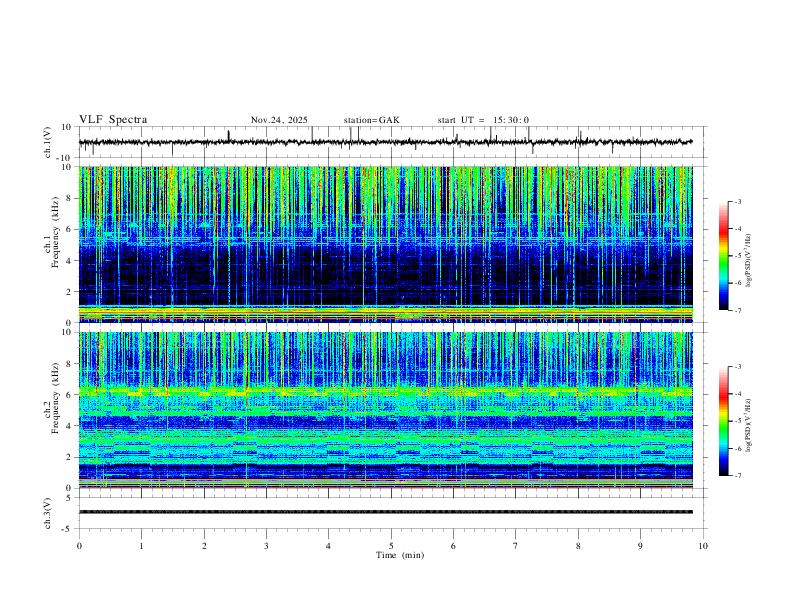
Task: Click the 'VLF Spectra' title text
Action: point(113,120)
